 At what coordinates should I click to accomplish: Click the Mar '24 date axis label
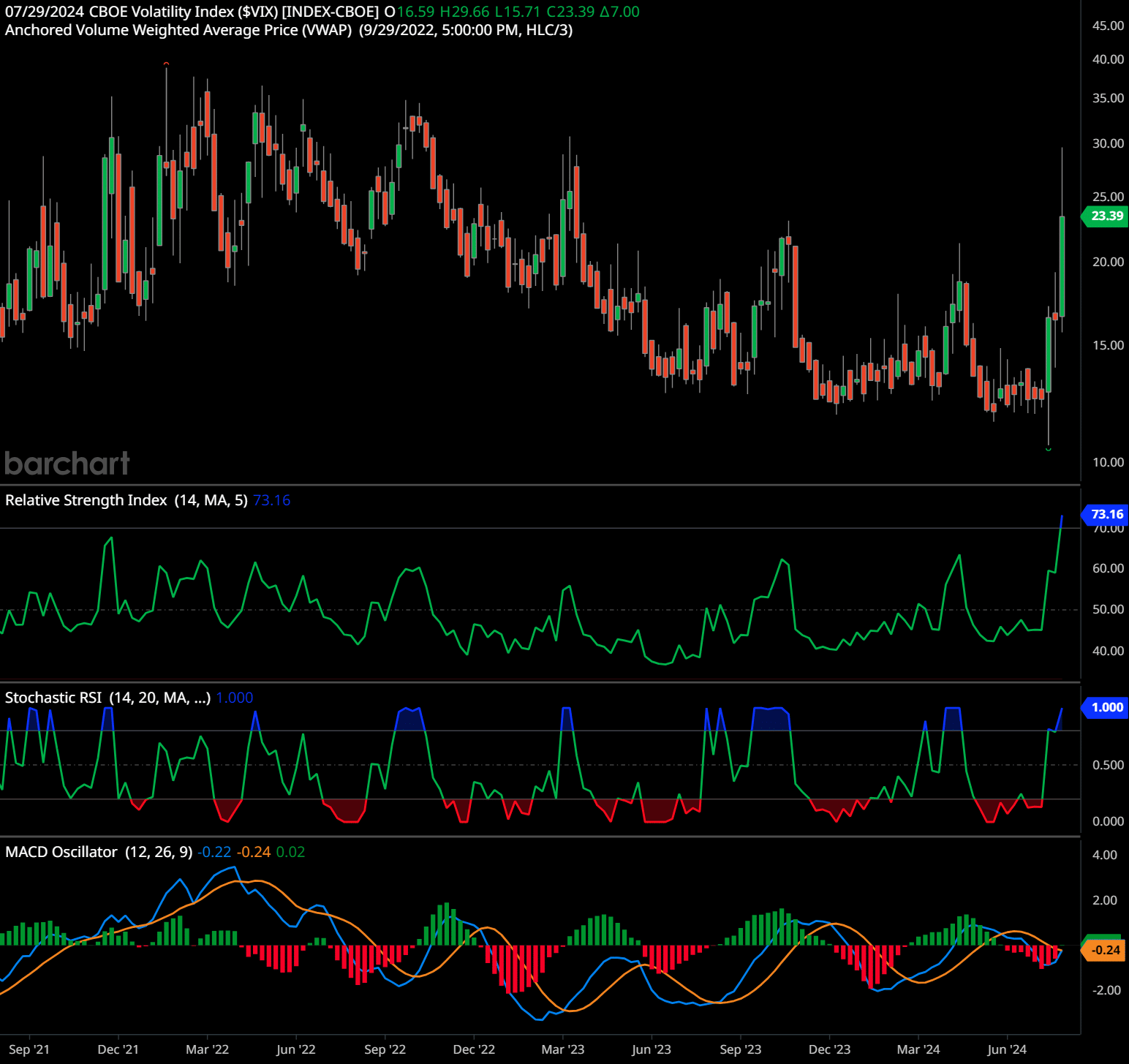coord(918,1049)
